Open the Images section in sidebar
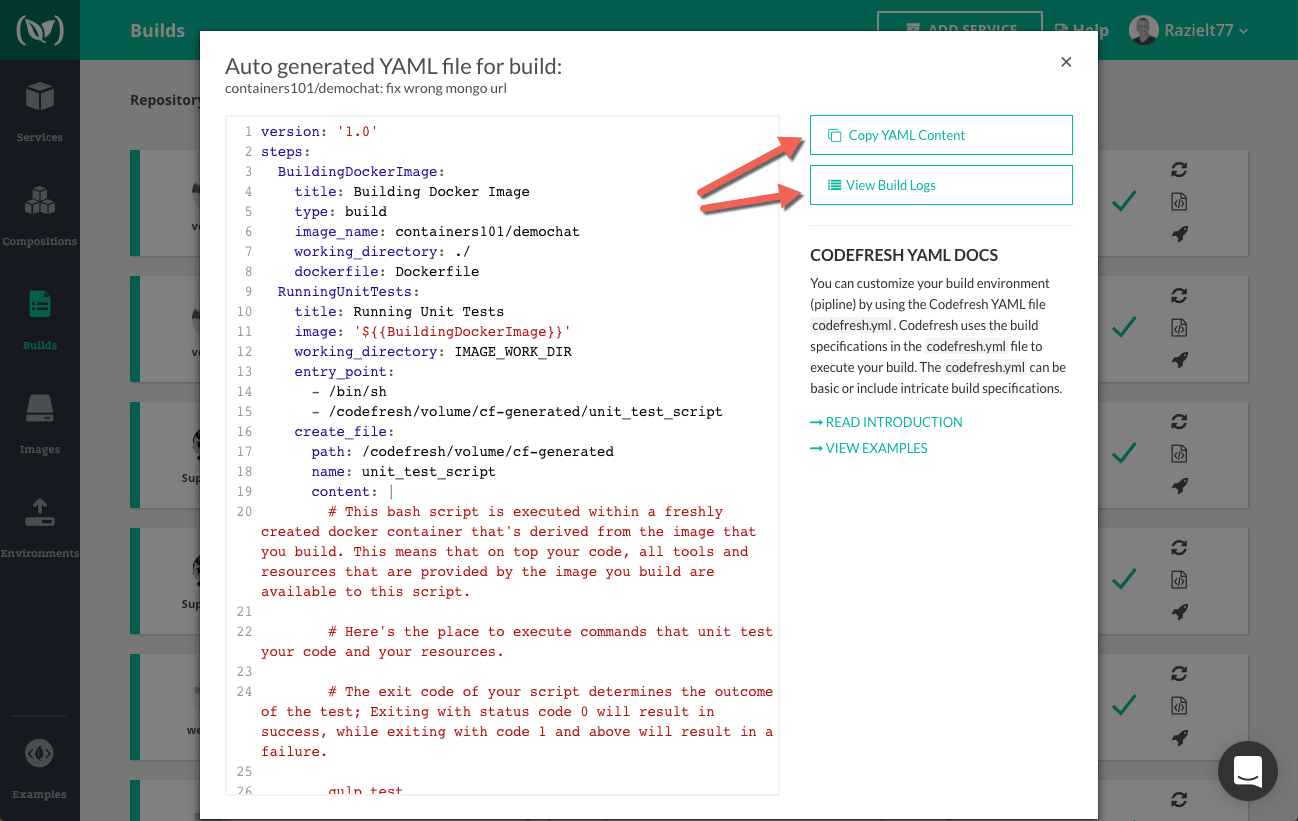The image size is (1298, 821). pyautogui.click(x=39, y=424)
